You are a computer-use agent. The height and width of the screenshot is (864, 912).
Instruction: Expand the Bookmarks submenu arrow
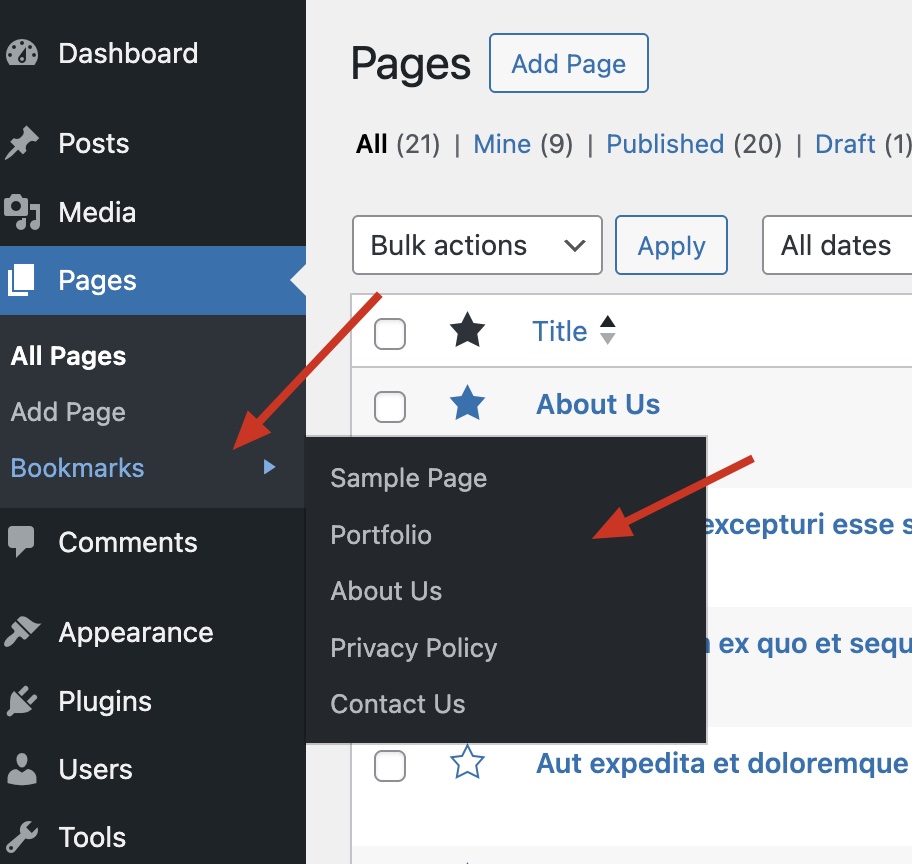point(269,467)
